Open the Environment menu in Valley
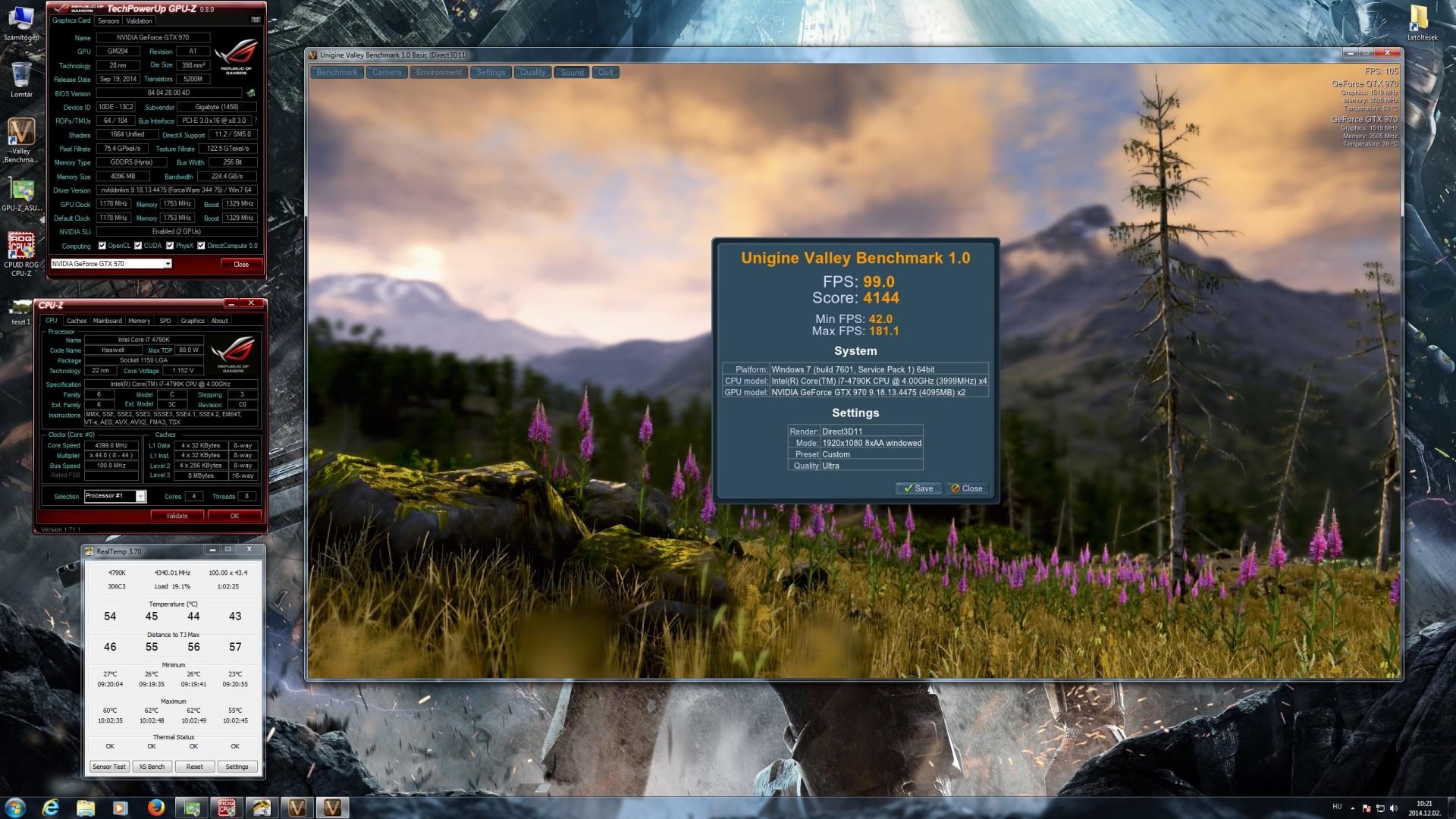 [x=439, y=73]
